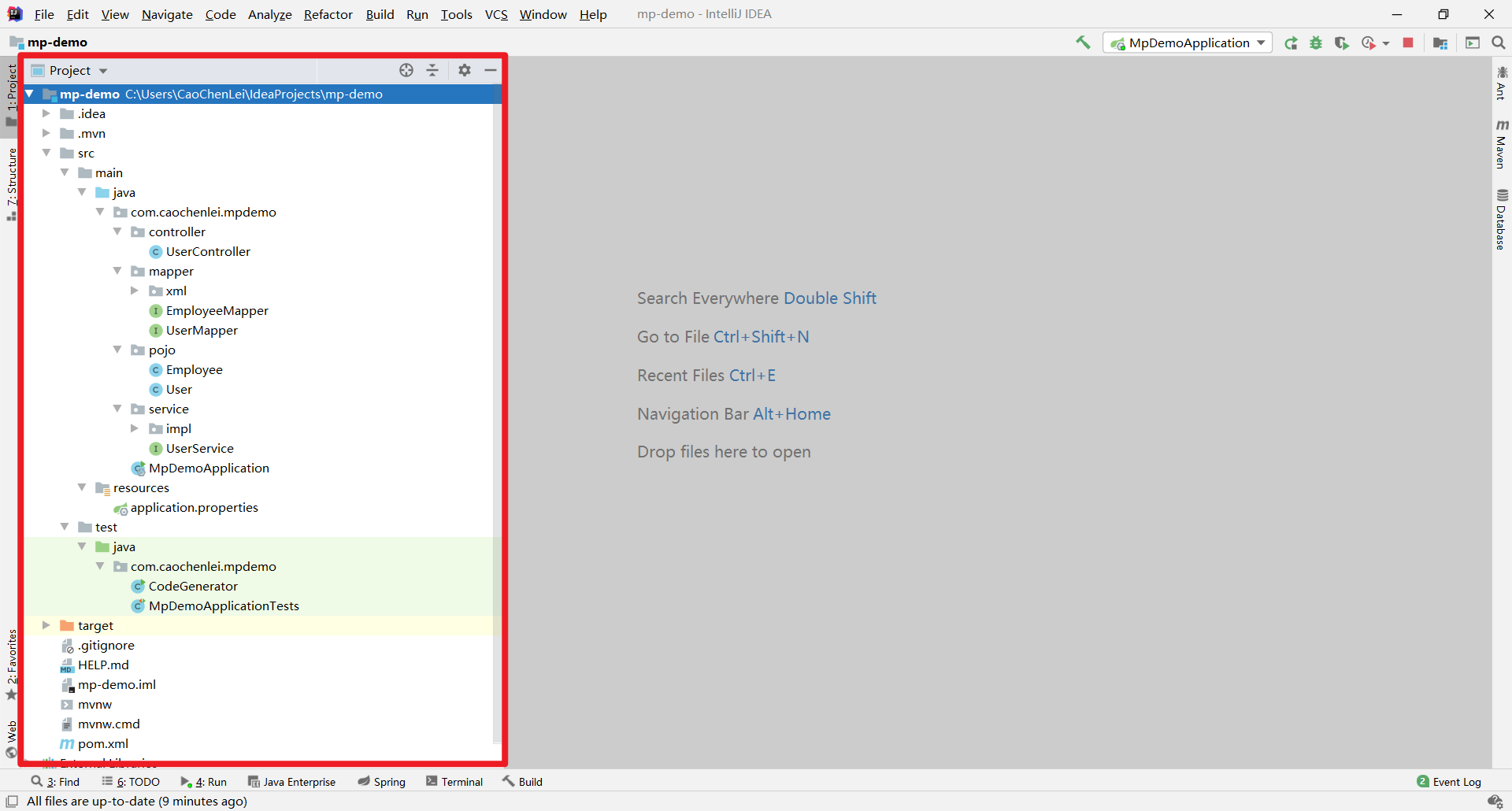Open the Database tool window

[x=1502, y=220]
